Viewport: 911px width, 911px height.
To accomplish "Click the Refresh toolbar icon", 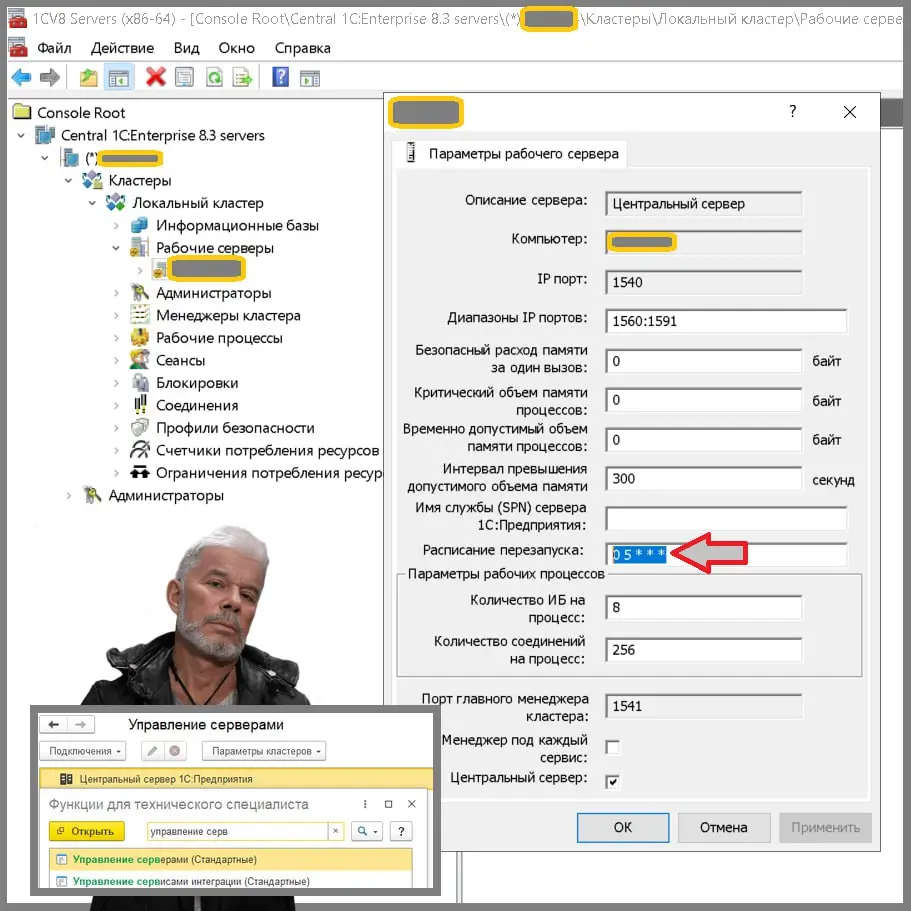I will [x=214, y=77].
